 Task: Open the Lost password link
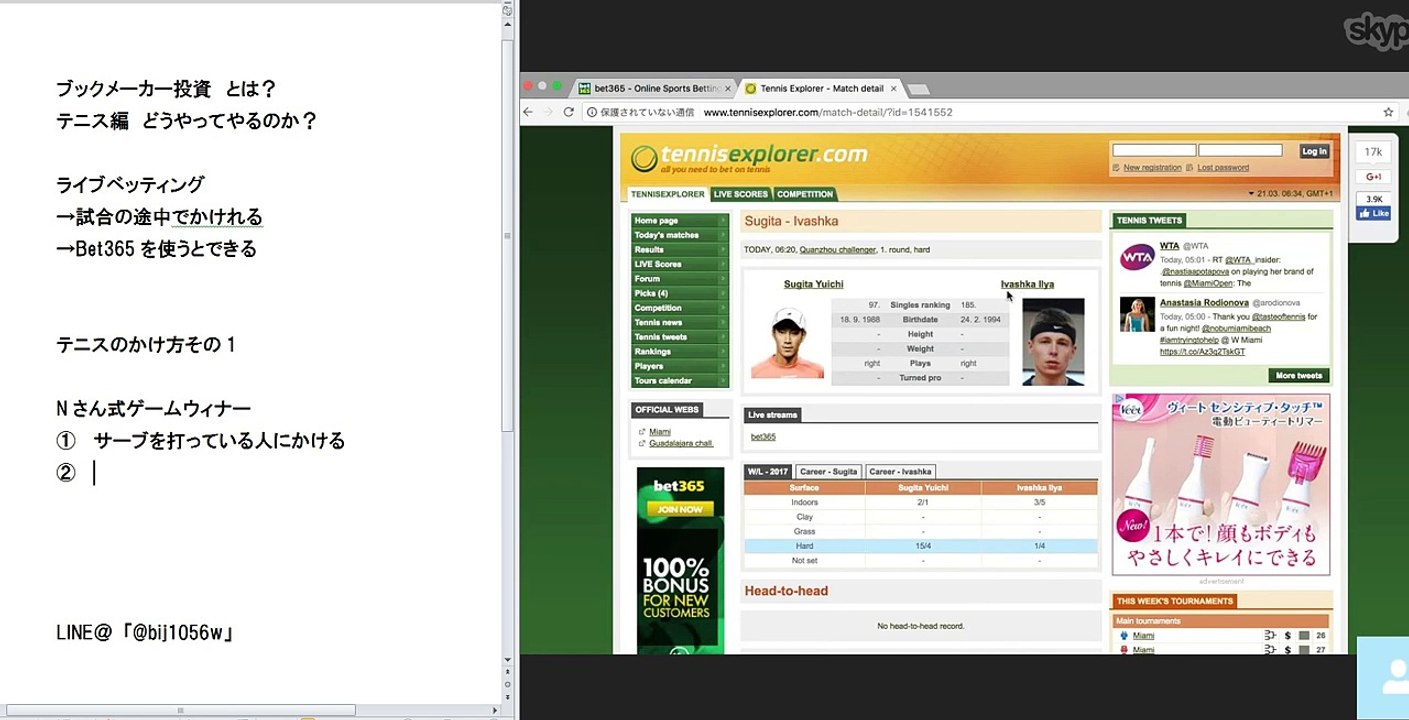tap(1223, 168)
